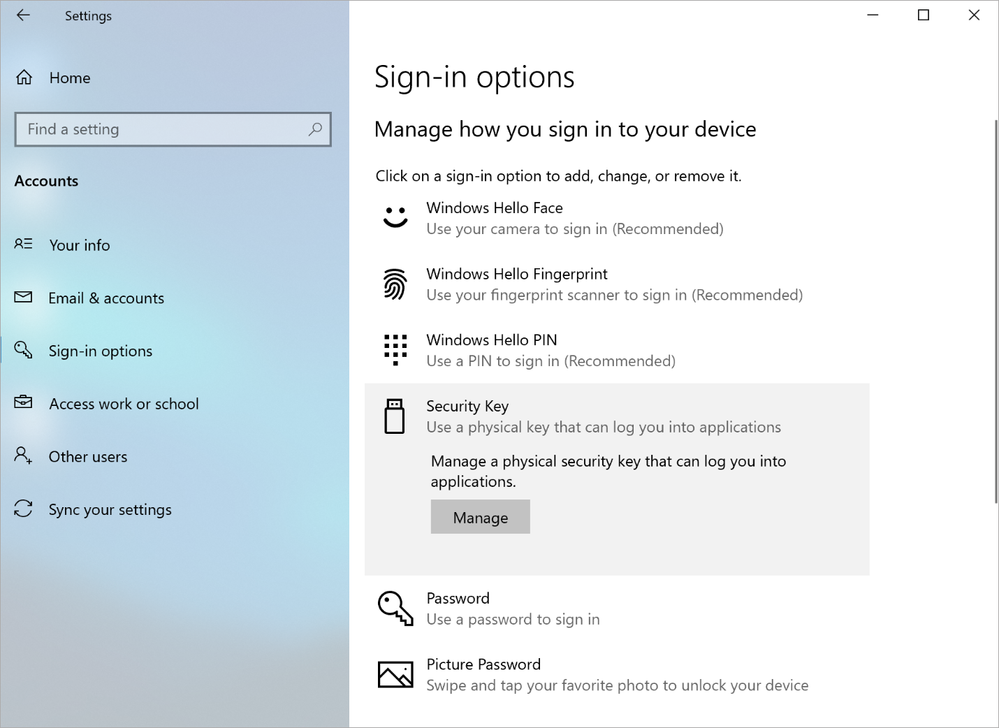Collapse the Security Key section
The image size is (999, 728).
(x=617, y=416)
